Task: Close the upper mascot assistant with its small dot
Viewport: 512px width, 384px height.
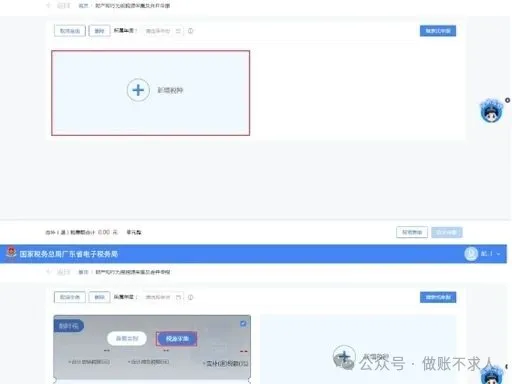Action: click(507, 100)
